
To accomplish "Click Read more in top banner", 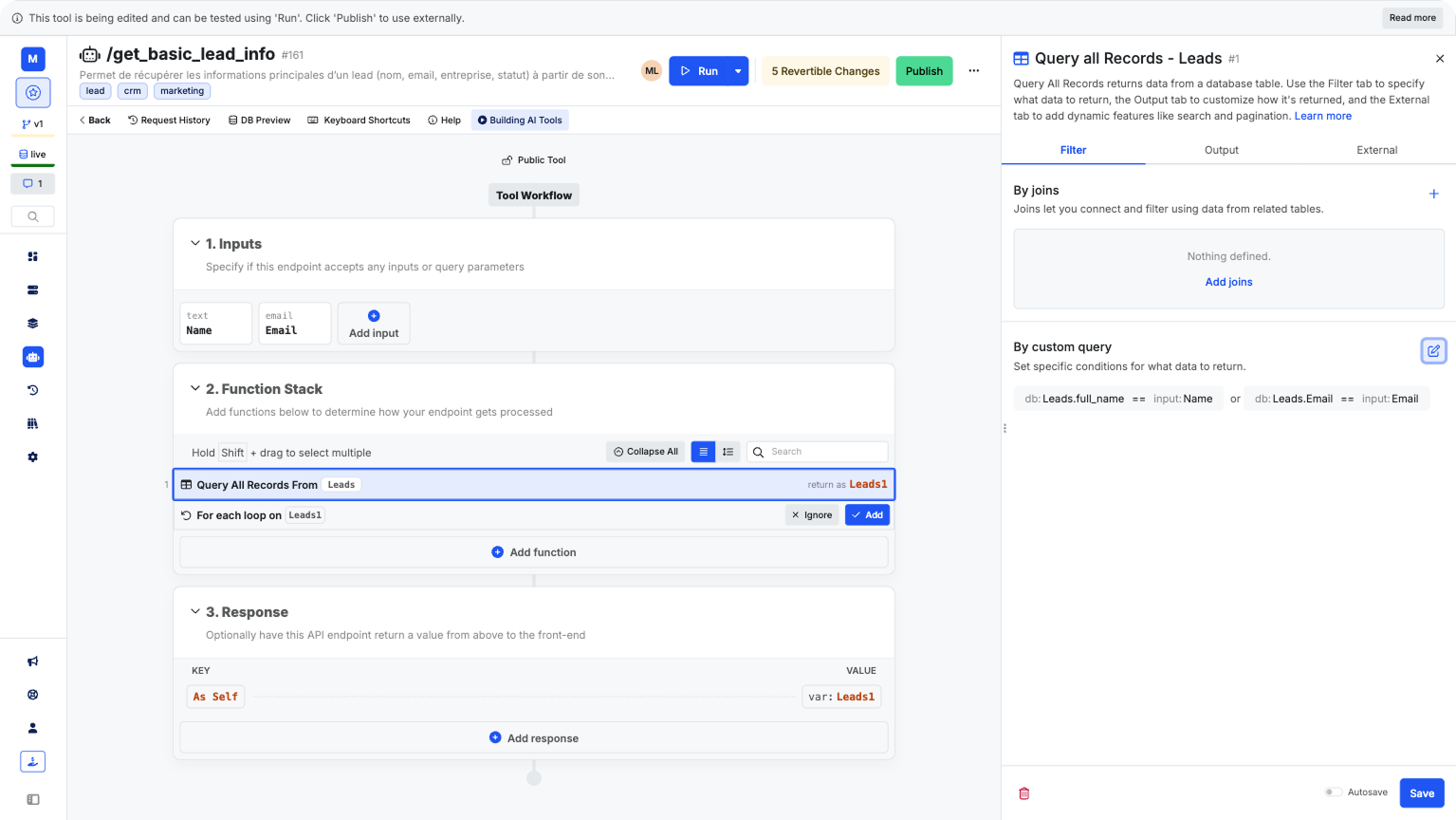I will (x=1412, y=18).
